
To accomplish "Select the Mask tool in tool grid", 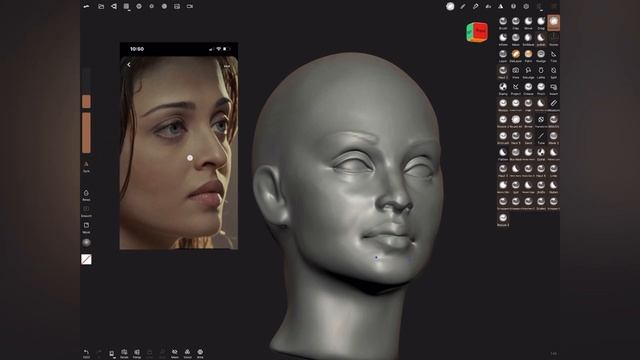I will coord(516,39).
